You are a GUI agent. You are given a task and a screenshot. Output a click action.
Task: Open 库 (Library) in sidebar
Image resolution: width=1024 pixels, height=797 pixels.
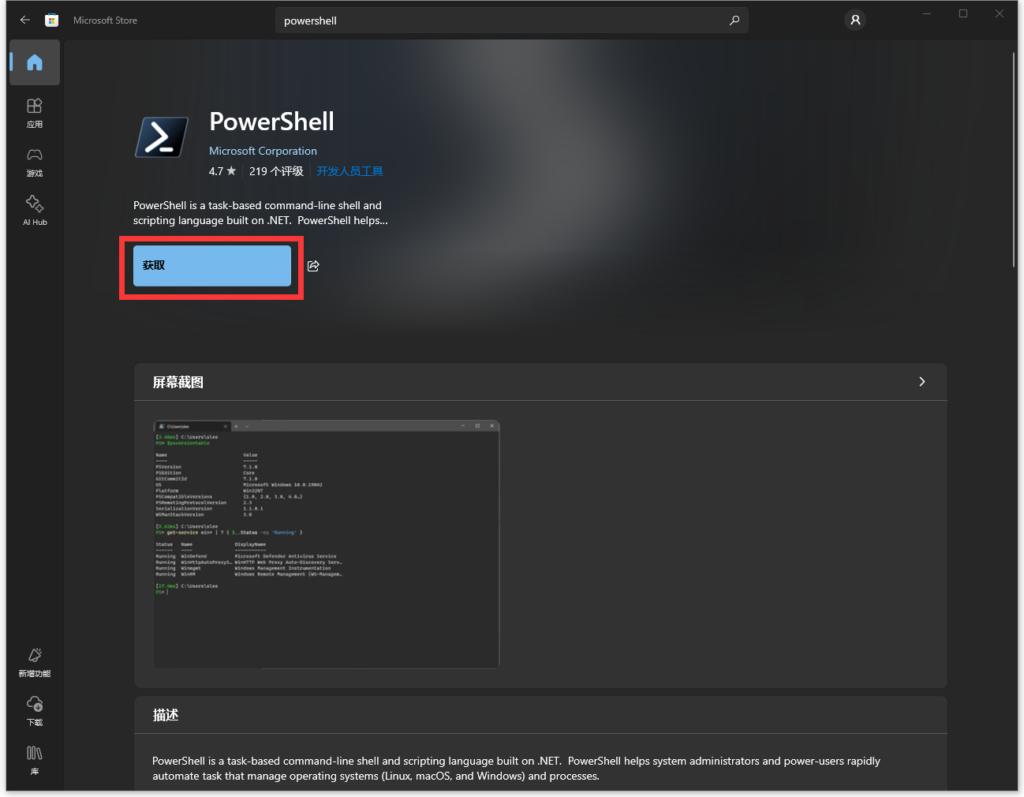click(x=35, y=760)
